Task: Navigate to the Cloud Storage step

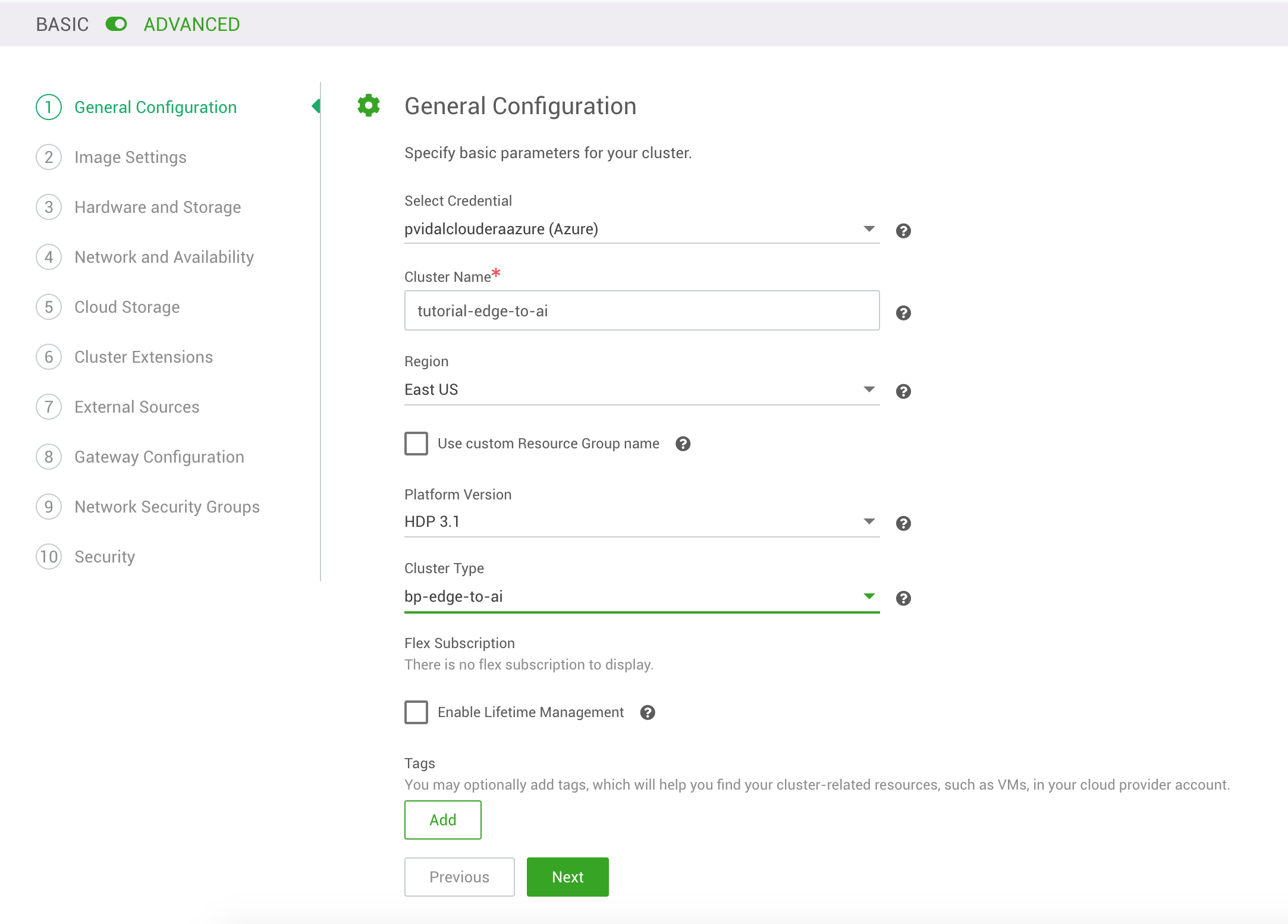Action: tap(127, 307)
